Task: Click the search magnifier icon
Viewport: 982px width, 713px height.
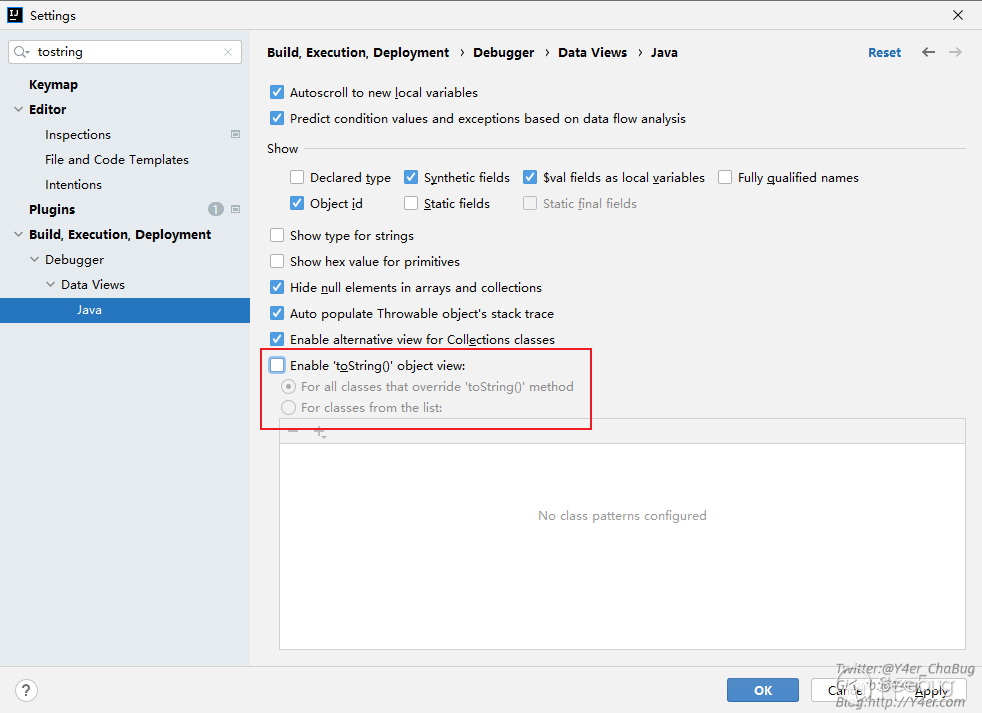Action: pos(22,52)
